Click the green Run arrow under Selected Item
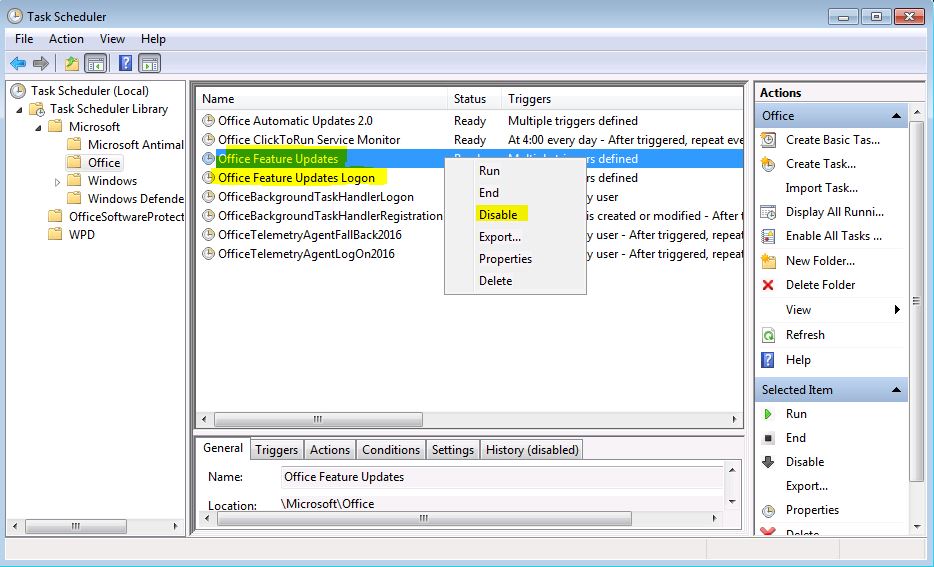Screen dimensions: 934x567 pyautogui.click(x=768, y=414)
